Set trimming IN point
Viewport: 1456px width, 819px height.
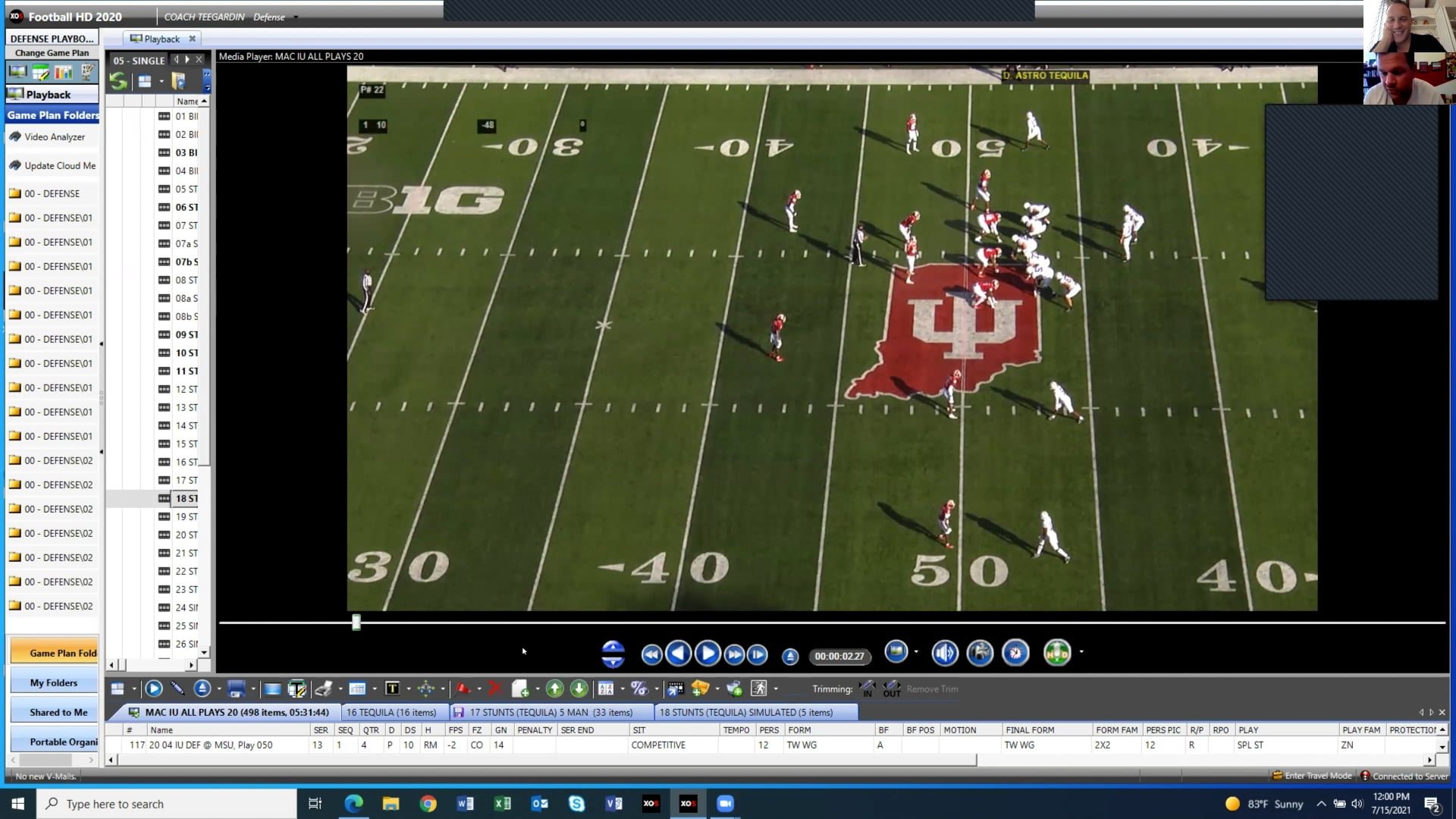click(868, 689)
